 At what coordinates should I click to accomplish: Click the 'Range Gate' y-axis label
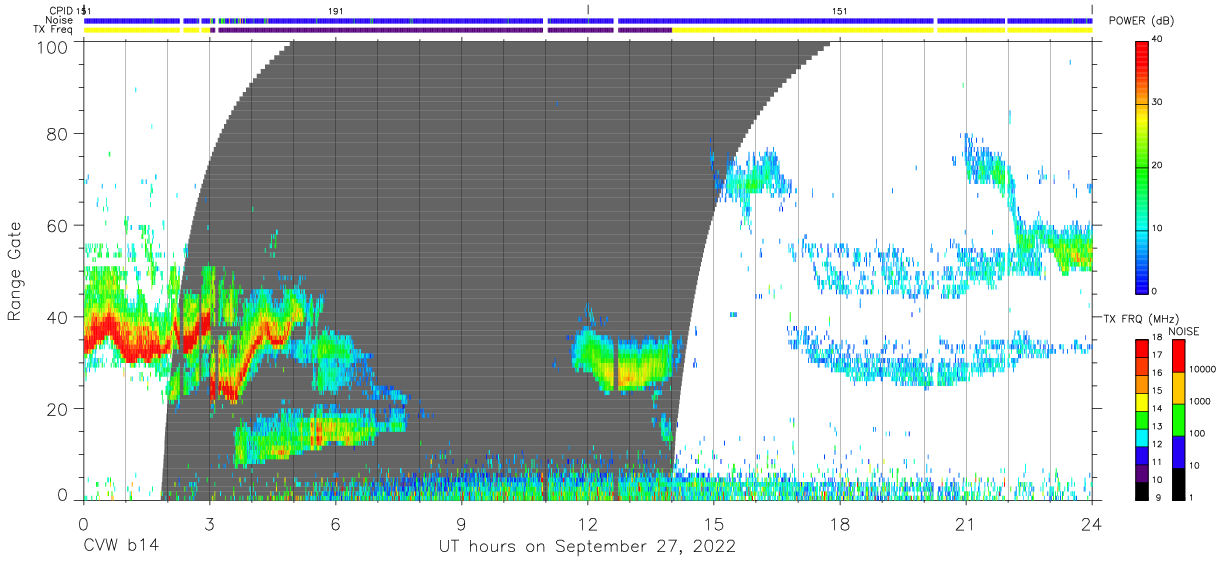(x=15, y=272)
